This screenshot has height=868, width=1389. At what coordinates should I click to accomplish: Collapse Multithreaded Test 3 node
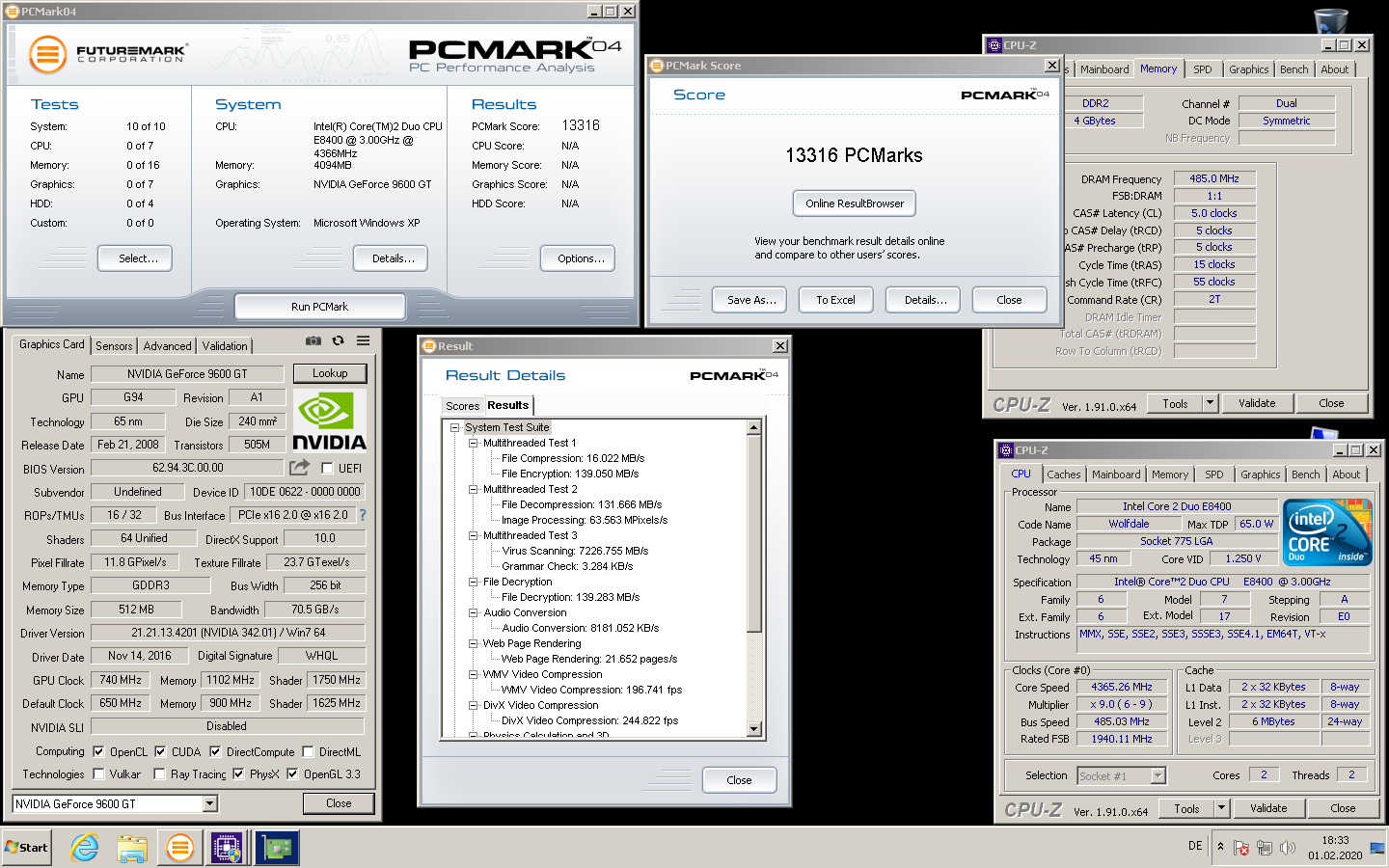click(x=473, y=535)
